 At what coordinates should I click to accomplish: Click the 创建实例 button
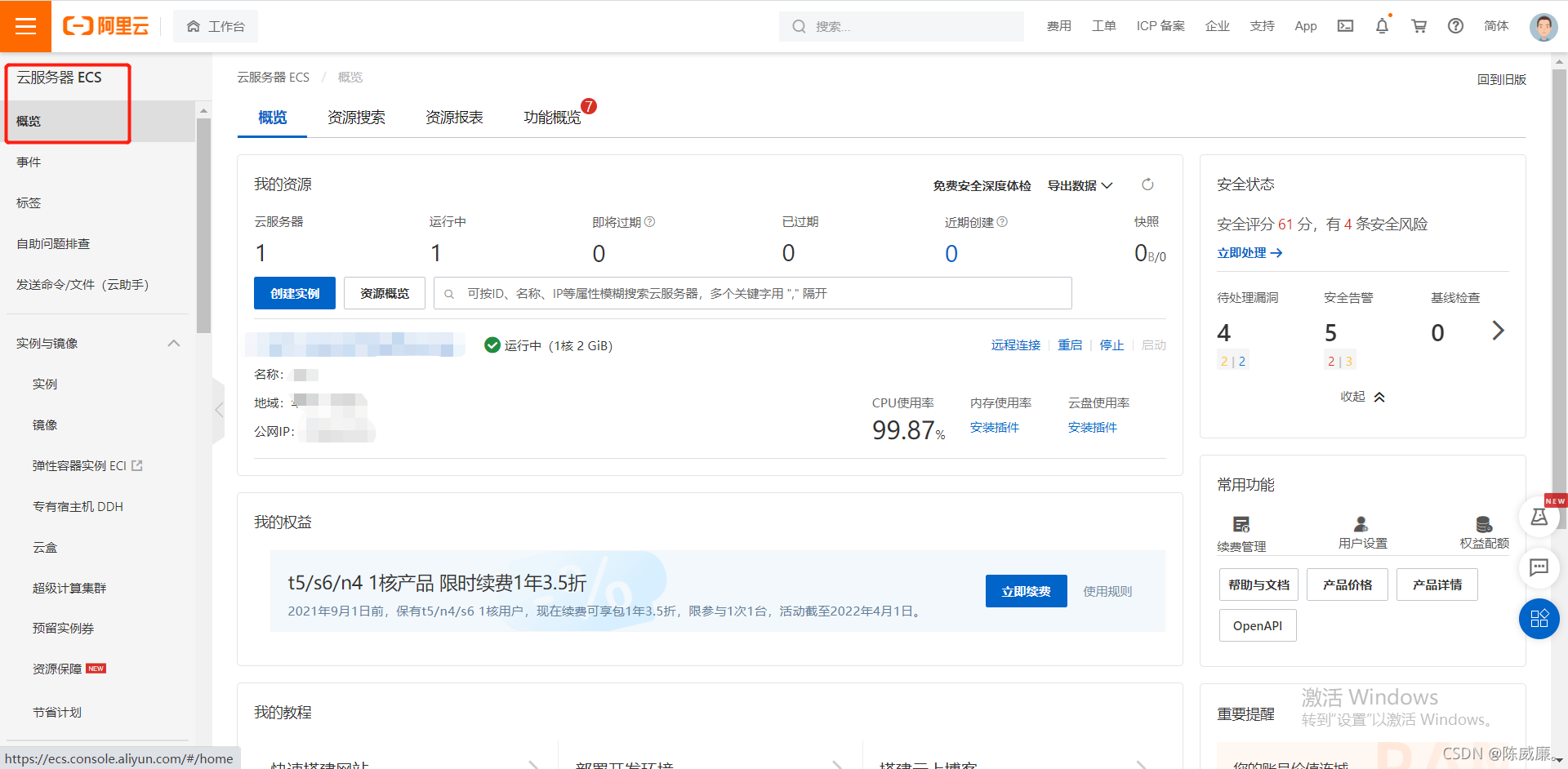click(294, 292)
